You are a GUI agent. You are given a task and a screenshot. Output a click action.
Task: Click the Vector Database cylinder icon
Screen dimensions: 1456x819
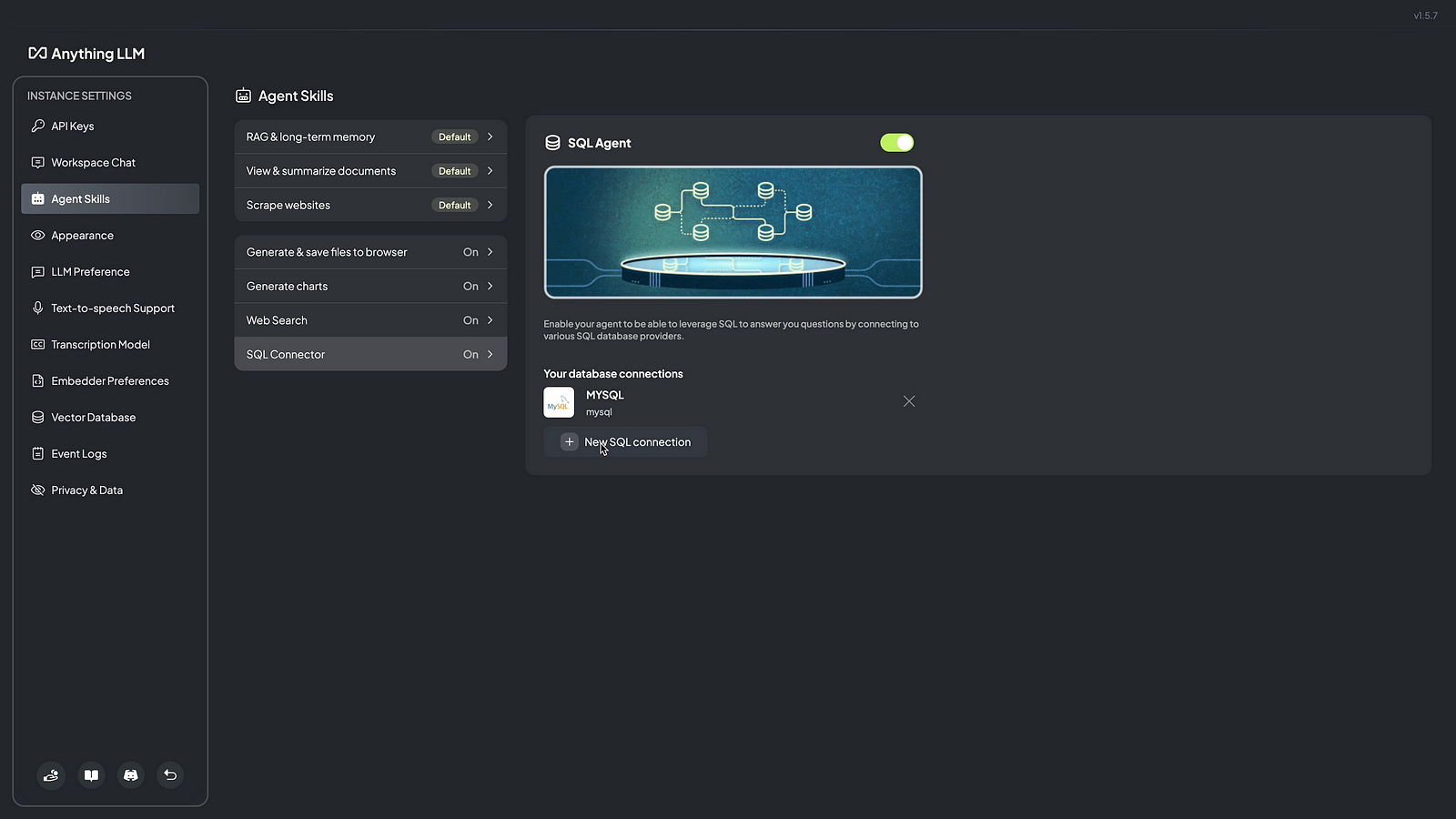coord(37,418)
